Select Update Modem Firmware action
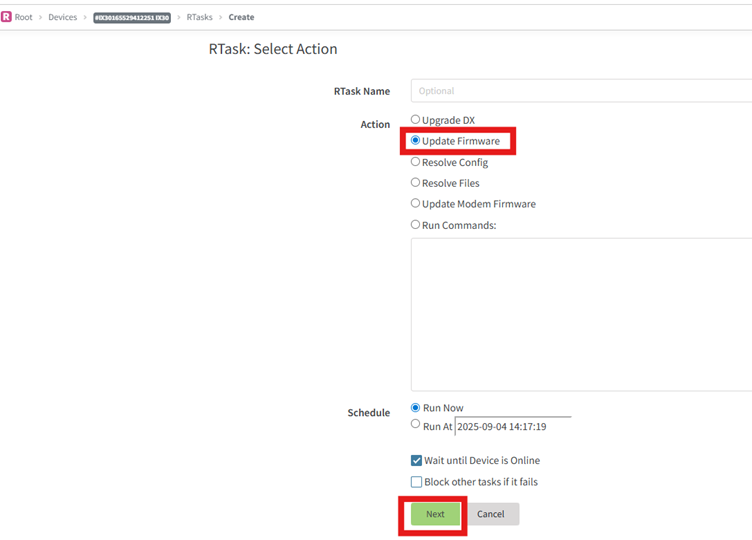The image size is (752, 540). (x=416, y=204)
